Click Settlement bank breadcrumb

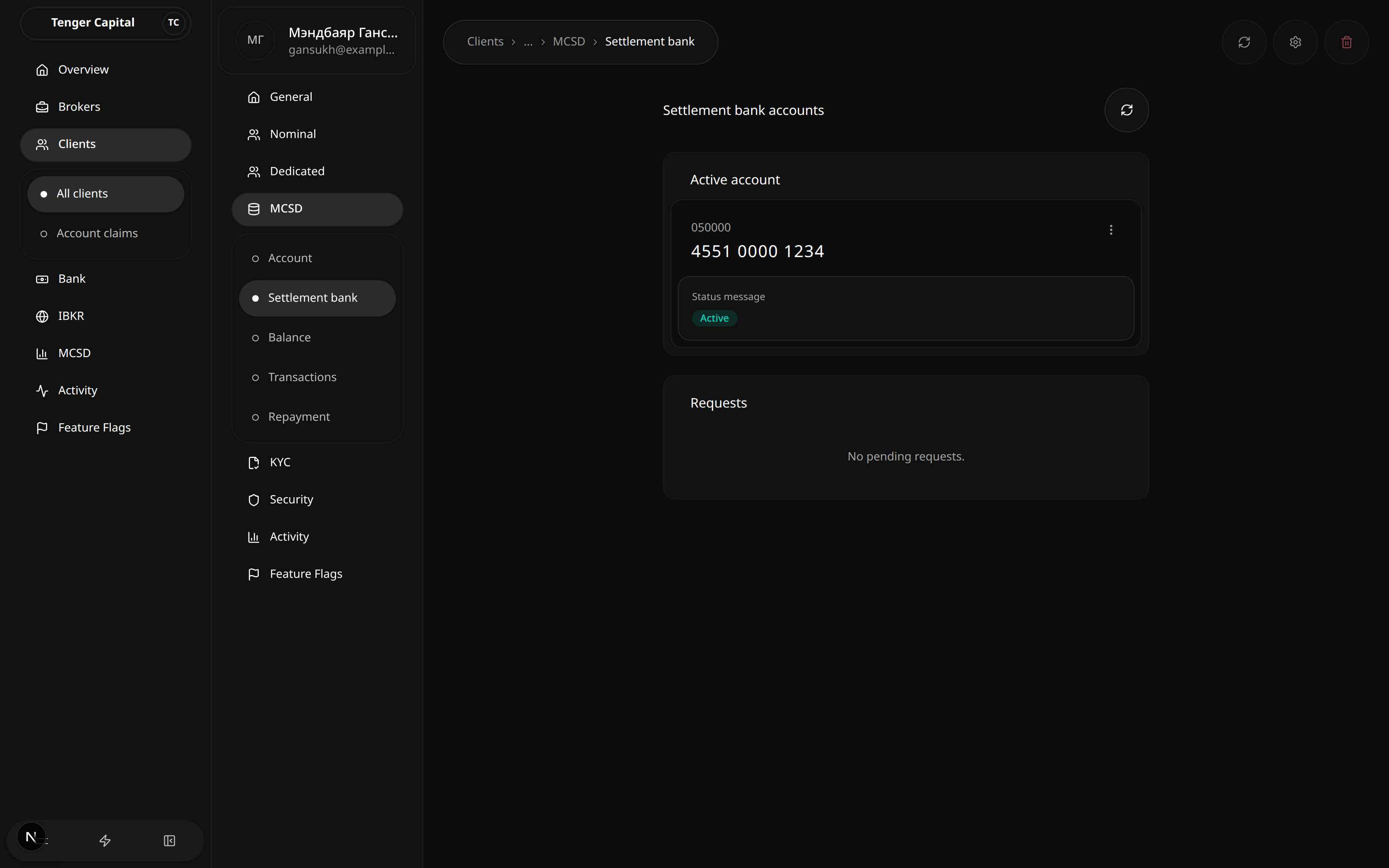650,42
